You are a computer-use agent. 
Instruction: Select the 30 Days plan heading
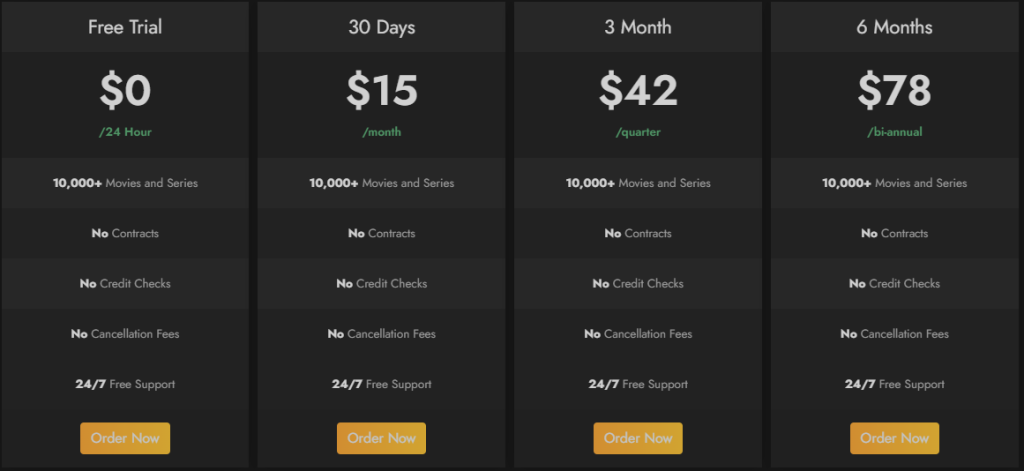pyautogui.click(x=381, y=27)
